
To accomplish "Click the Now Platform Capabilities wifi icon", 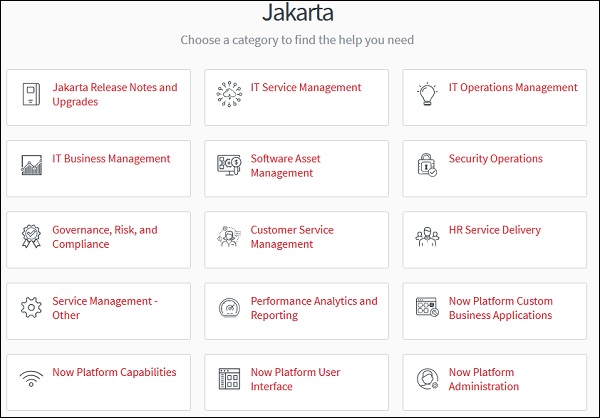I will coord(32,379).
